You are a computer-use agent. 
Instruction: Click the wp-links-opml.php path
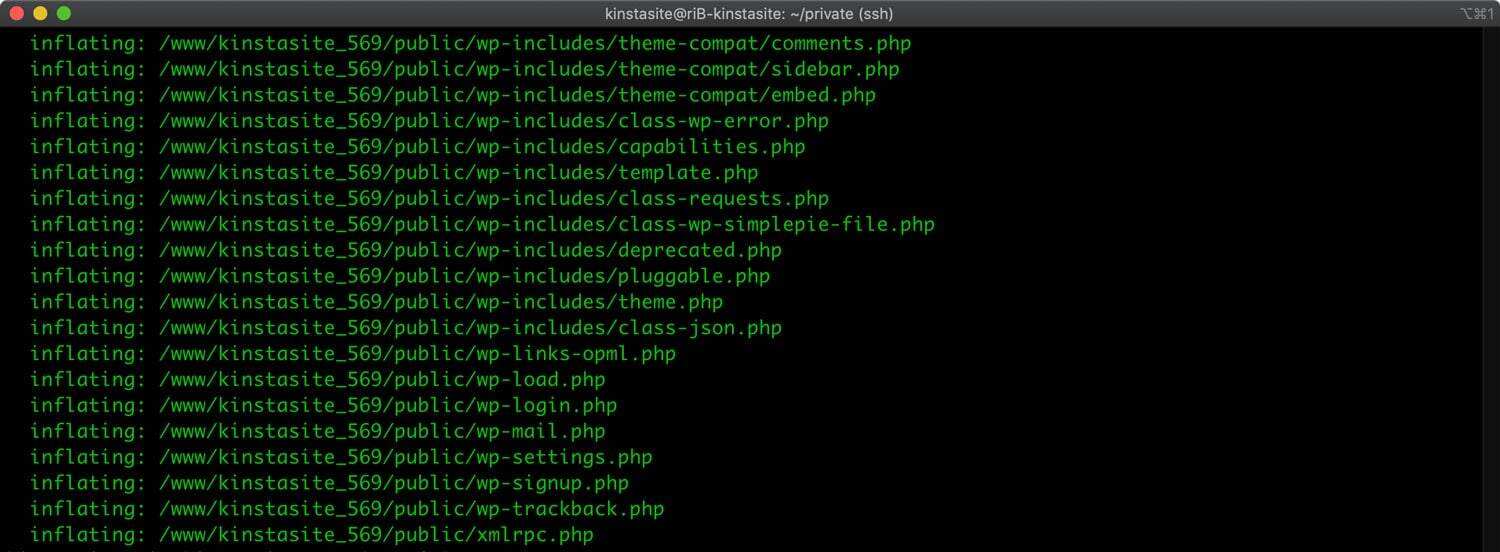(x=417, y=354)
